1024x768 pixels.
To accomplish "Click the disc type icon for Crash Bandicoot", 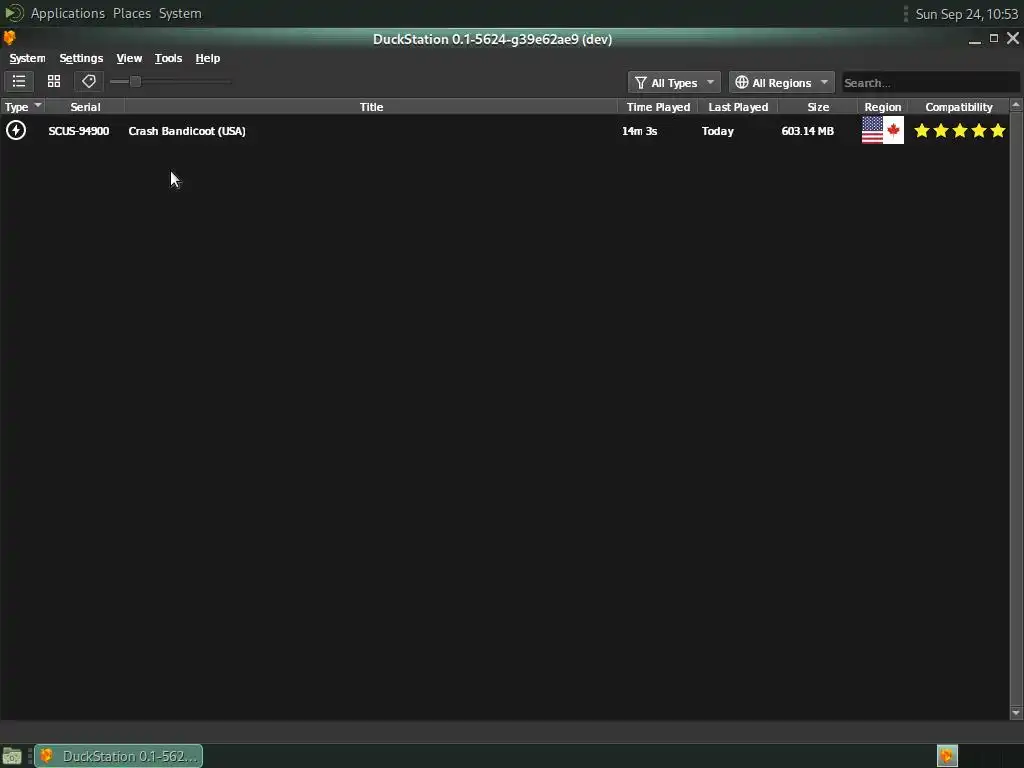I will [16, 130].
